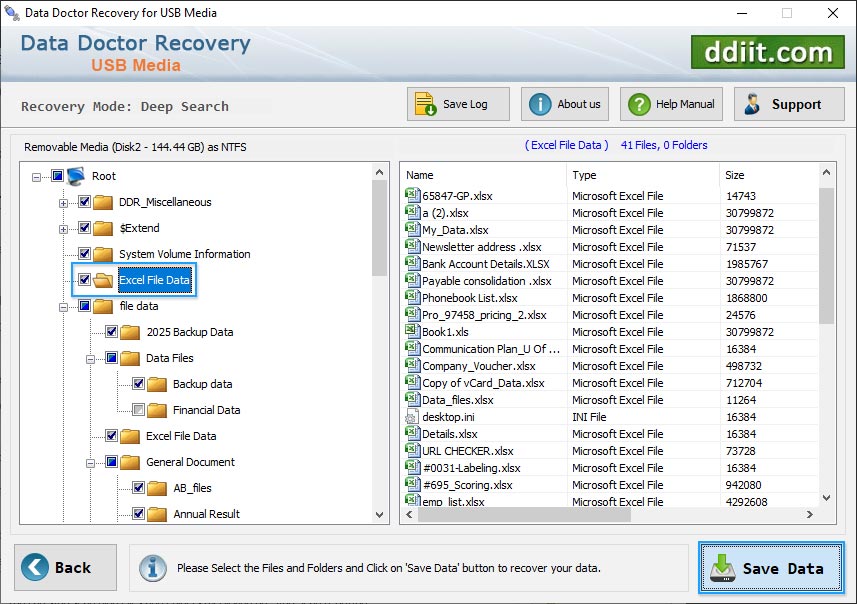Click the file list horizontal scrollbar thumb
The width and height of the screenshot is (857, 604).
pyautogui.click(x=524, y=514)
